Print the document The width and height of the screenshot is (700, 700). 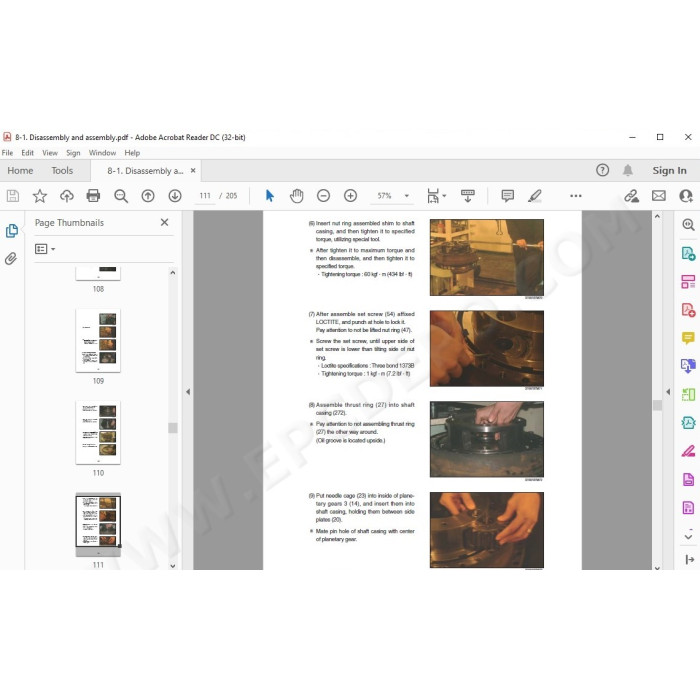[x=93, y=196]
